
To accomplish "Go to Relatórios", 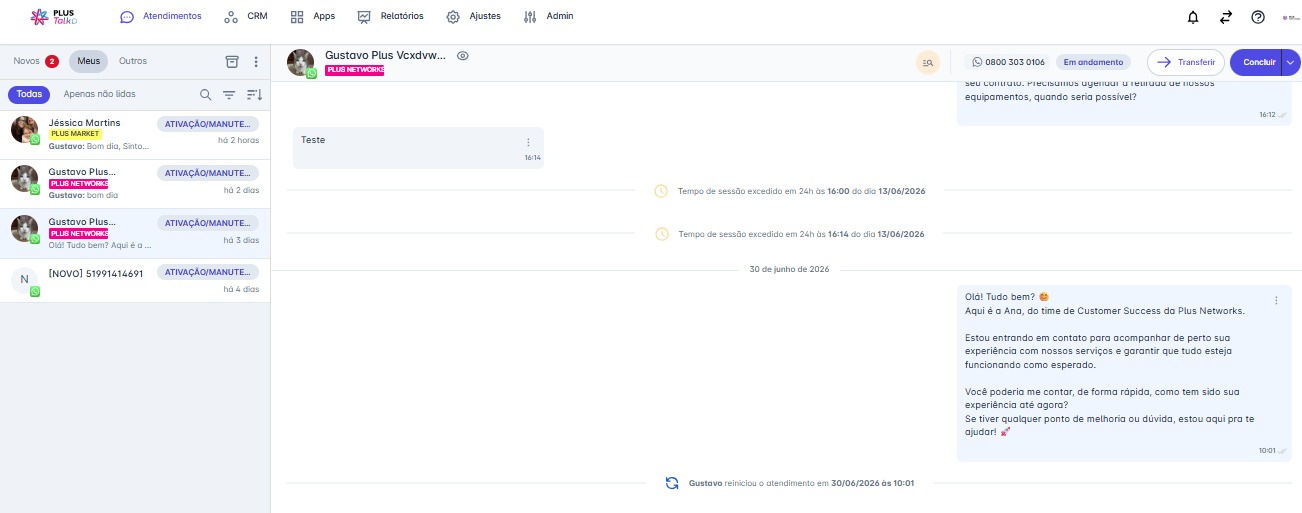I will [390, 17].
